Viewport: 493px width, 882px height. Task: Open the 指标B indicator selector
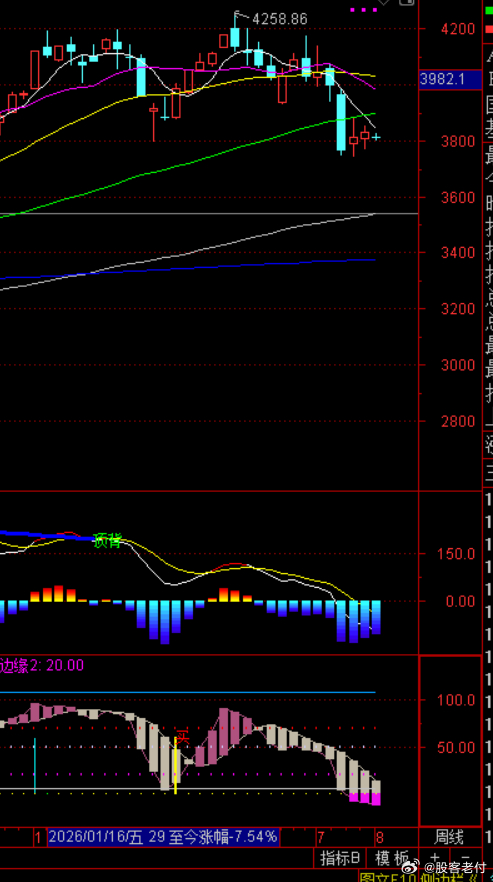340,858
